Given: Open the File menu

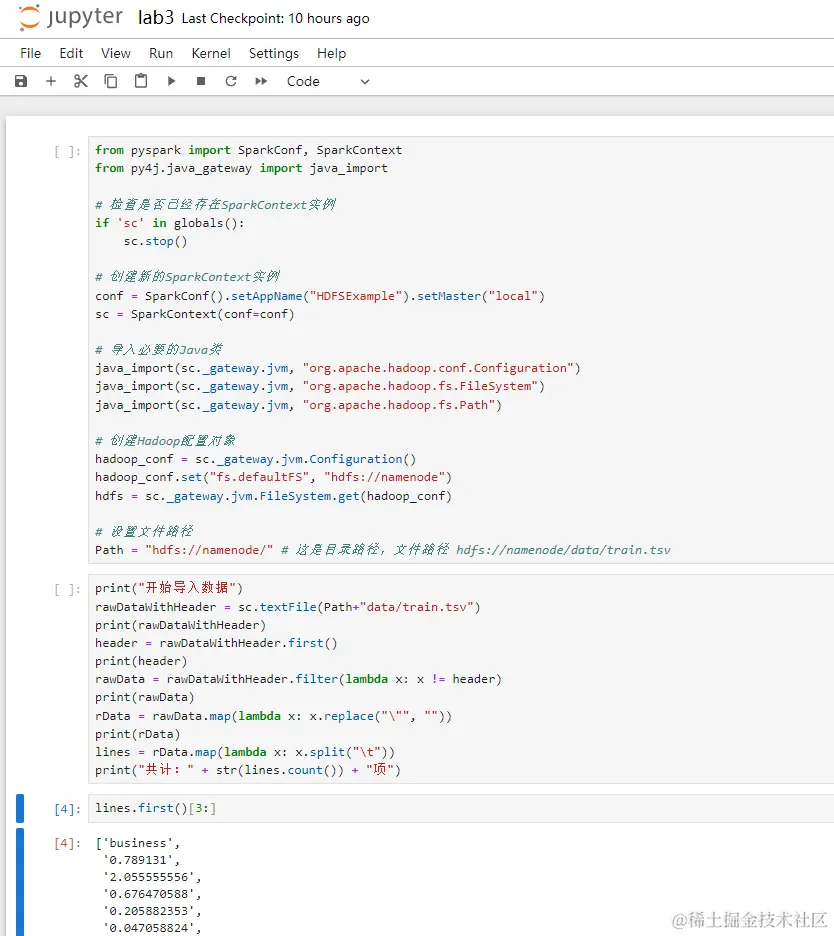Looking at the screenshot, I should (x=30, y=53).
